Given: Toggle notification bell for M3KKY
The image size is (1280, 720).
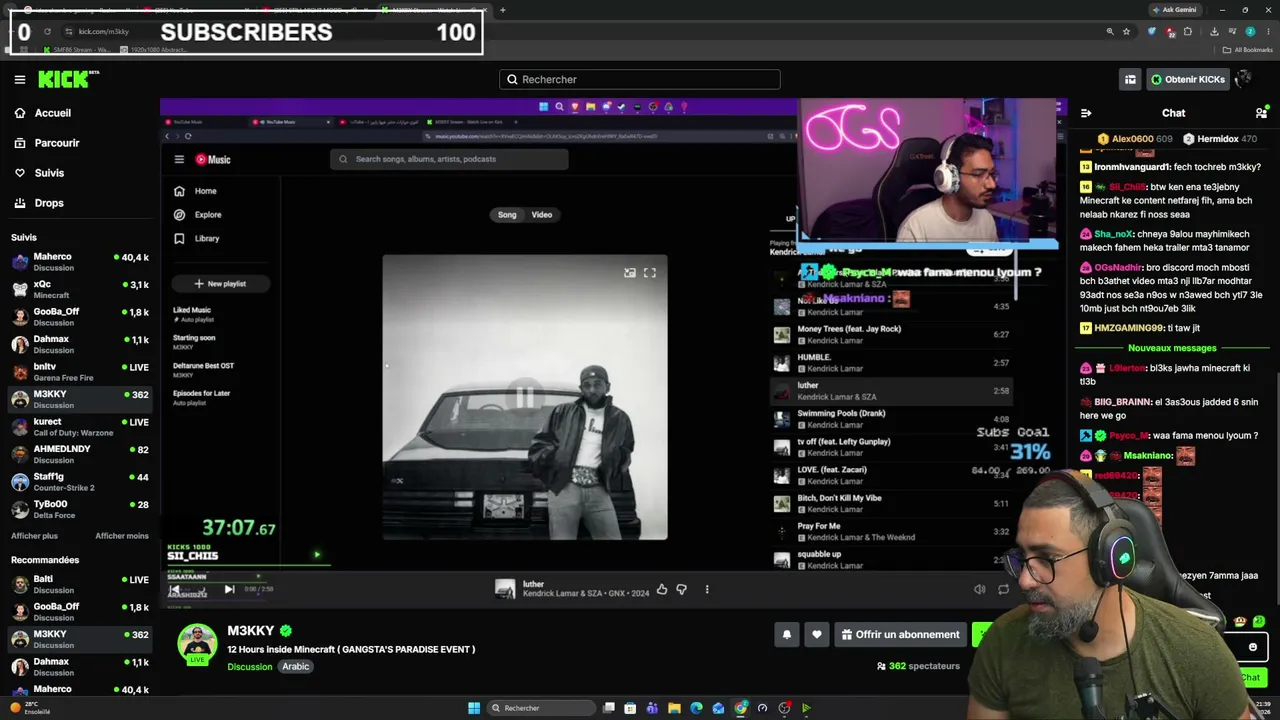Looking at the screenshot, I should point(786,634).
